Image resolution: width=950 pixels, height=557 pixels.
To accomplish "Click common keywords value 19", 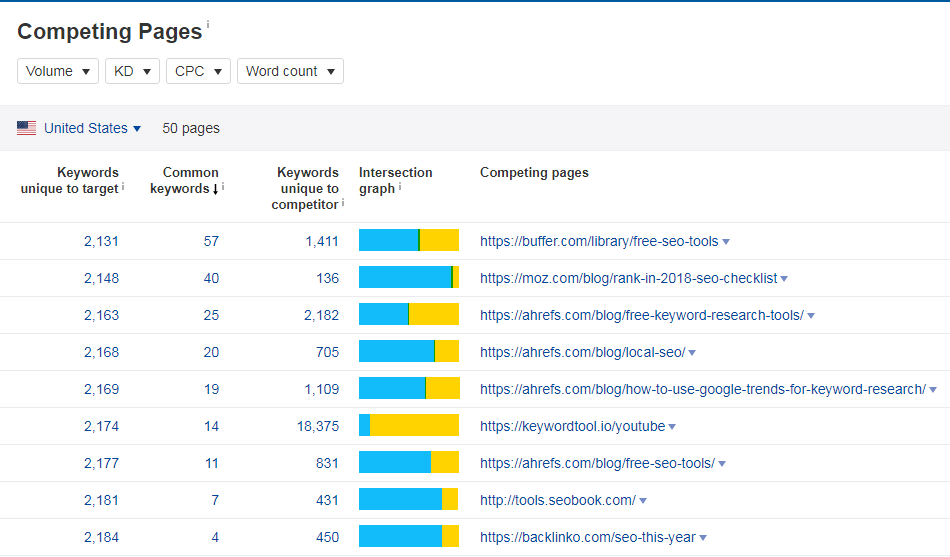I will tap(211, 389).
